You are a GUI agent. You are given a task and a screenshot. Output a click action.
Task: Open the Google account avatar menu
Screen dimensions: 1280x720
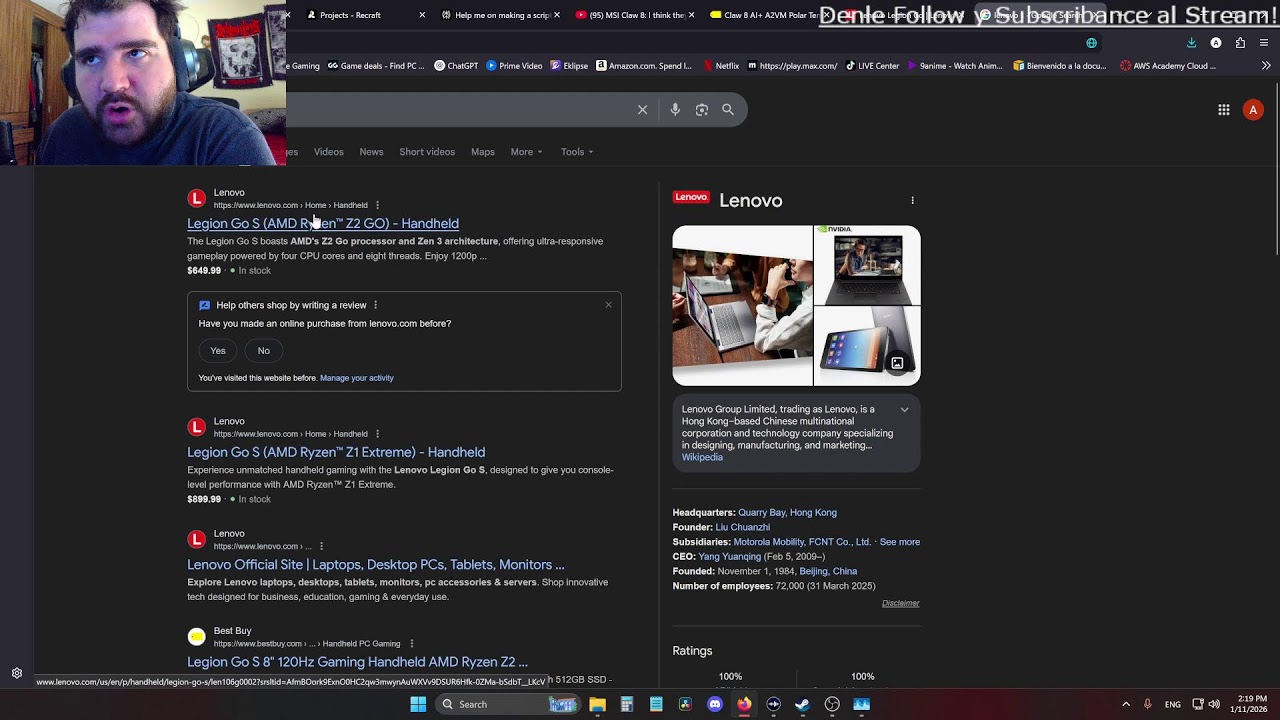pyautogui.click(x=1253, y=110)
